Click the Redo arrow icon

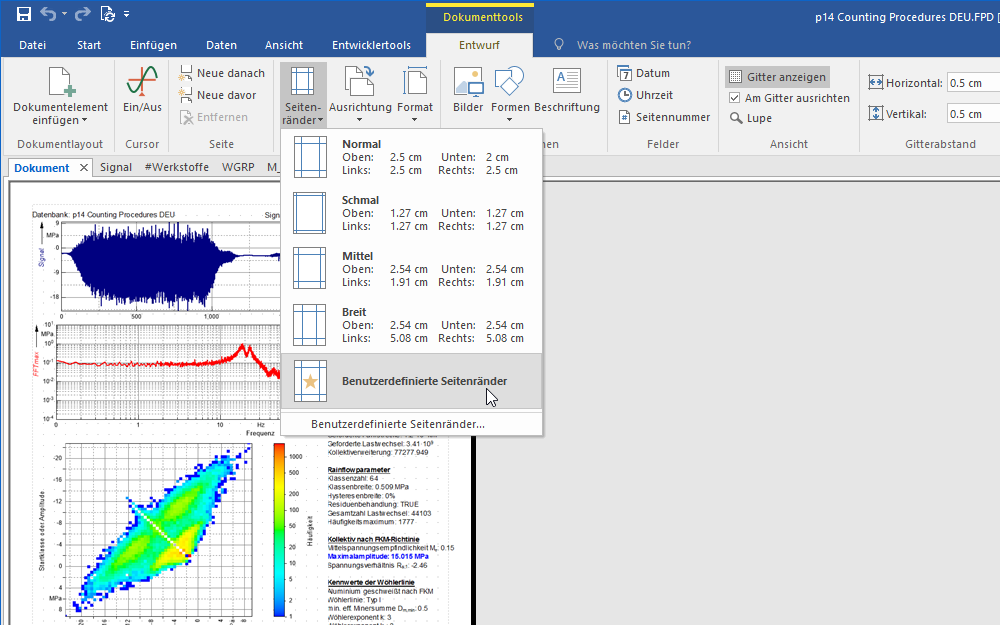tap(83, 14)
